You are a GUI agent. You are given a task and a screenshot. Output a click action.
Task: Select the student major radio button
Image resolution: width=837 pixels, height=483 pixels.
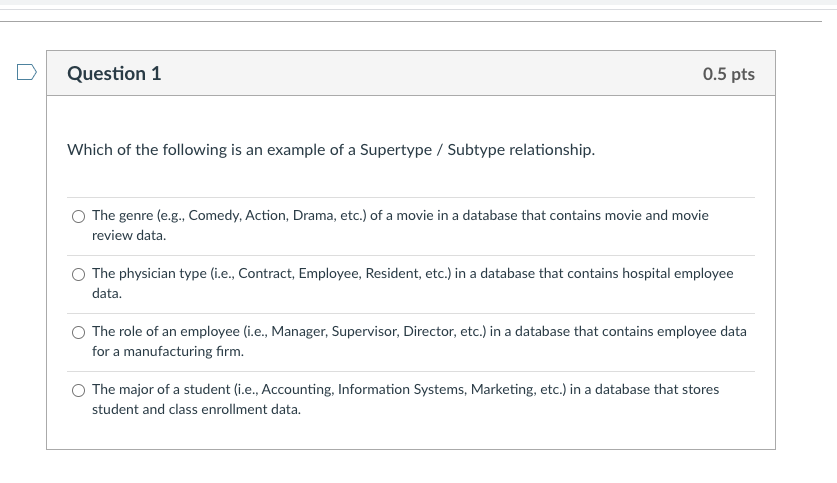tap(79, 390)
